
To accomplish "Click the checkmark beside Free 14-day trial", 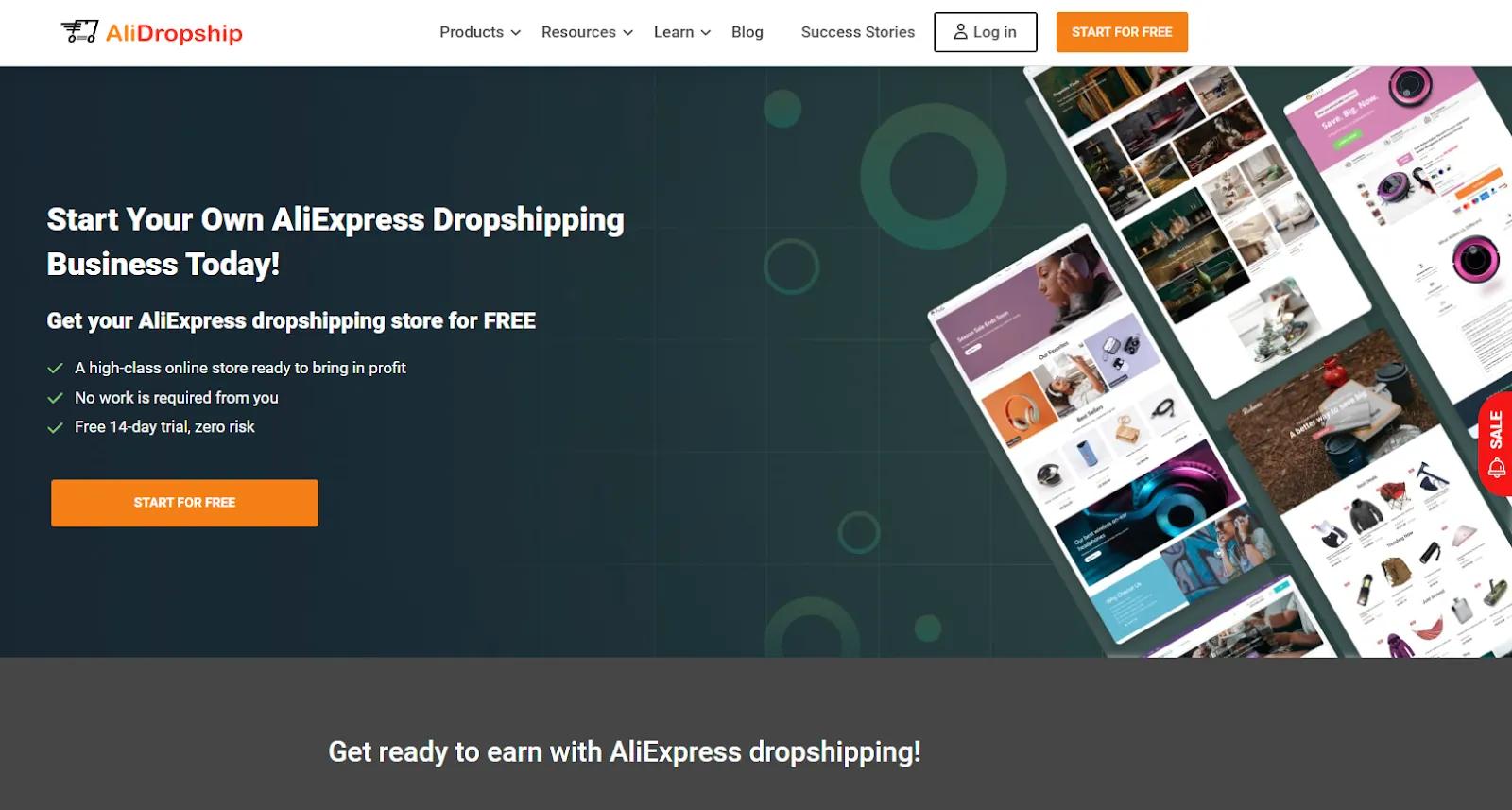I will tap(55, 427).
